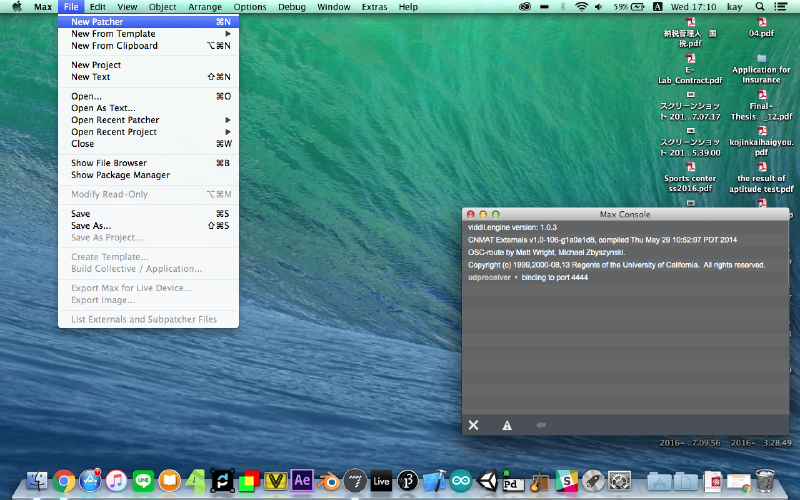Screen dimensions: 800x500
Task: Open the Arrange menu
Action: point(205,7)
